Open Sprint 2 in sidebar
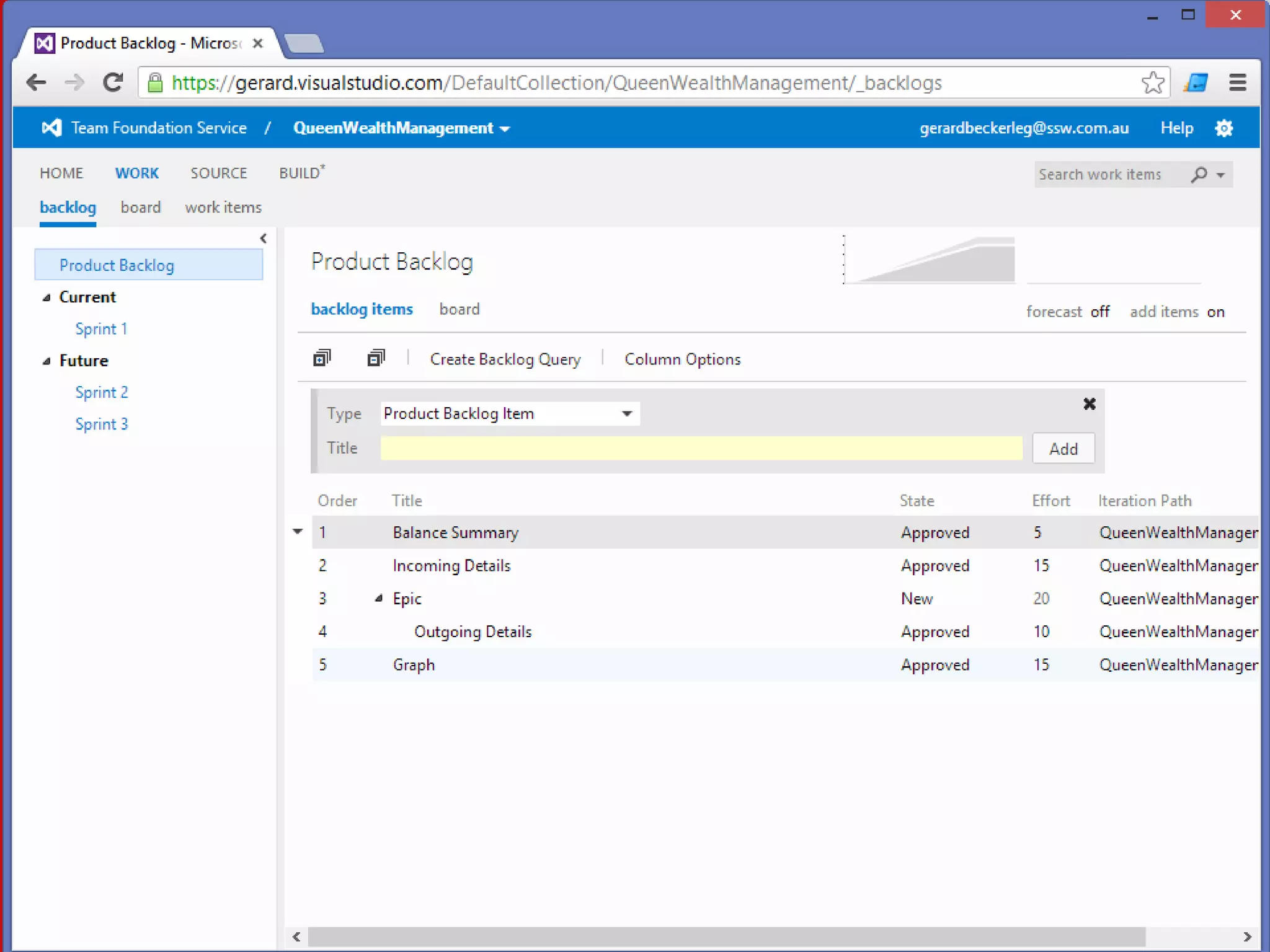Image resolution: width=1270 pixels, height=952 pixels. [x=102, y=392]
